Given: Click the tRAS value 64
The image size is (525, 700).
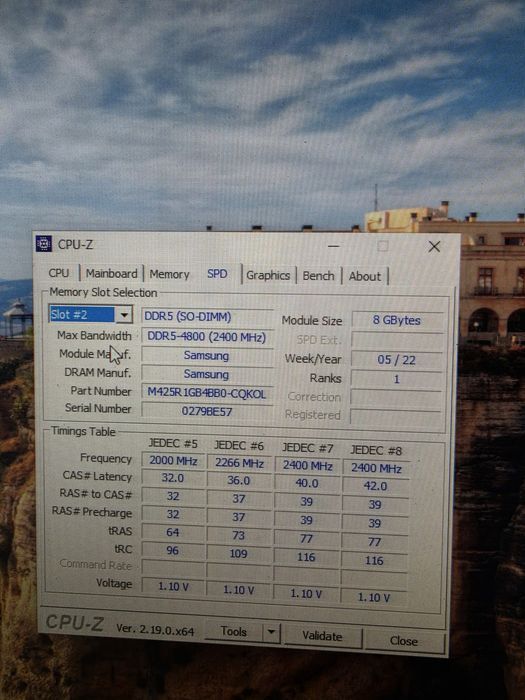Looking at the screenshot, I should point(173,532).
